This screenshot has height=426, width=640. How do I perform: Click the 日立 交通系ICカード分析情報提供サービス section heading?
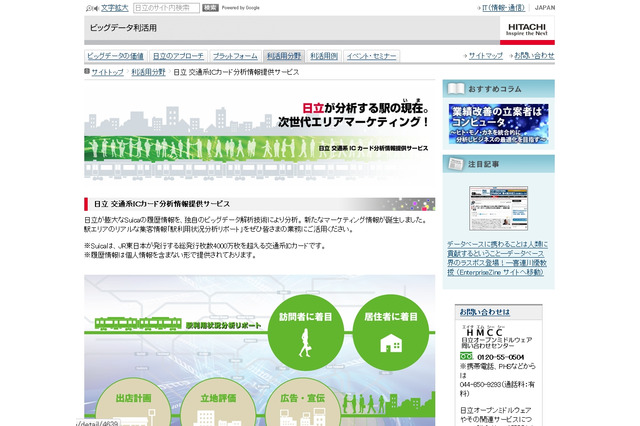pyautogui.click(x=162, y=204)
